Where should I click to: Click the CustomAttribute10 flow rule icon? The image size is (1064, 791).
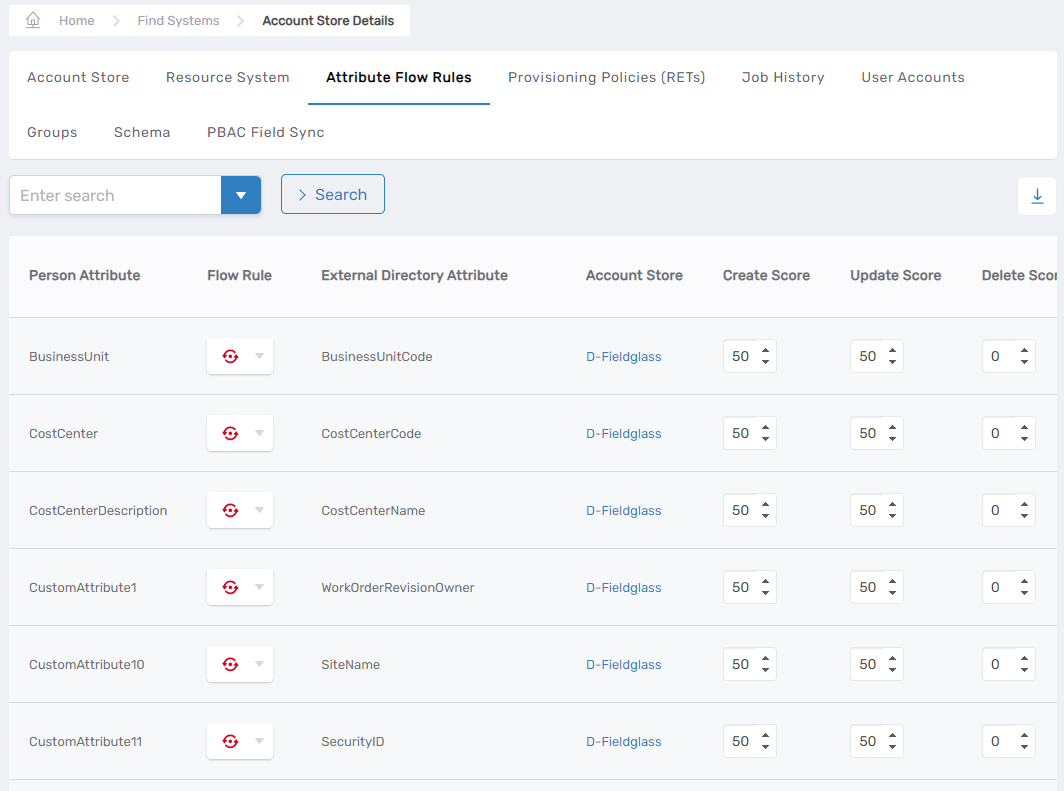pos(230,664)
